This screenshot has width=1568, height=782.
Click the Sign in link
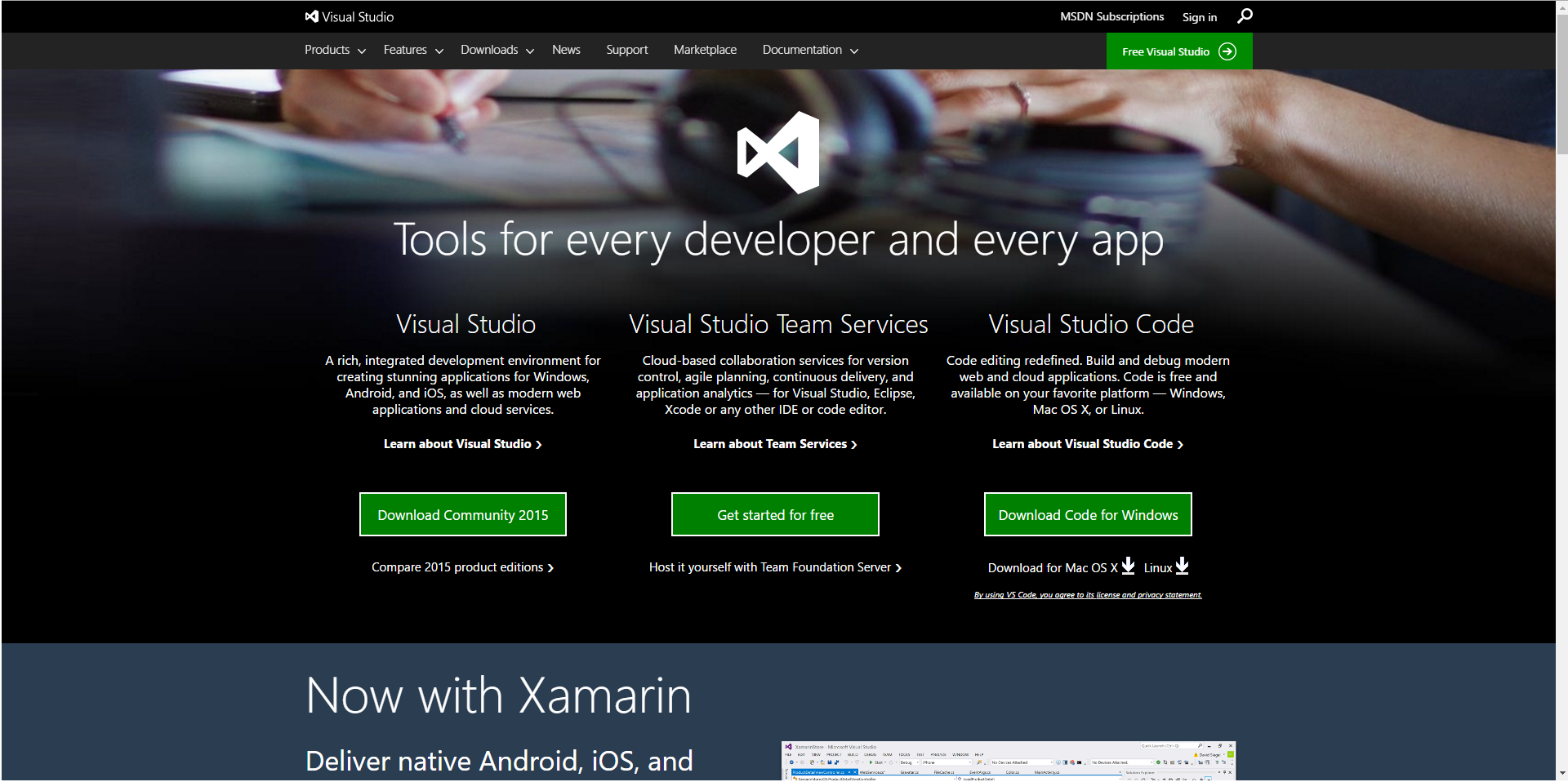click(1200, 17)
